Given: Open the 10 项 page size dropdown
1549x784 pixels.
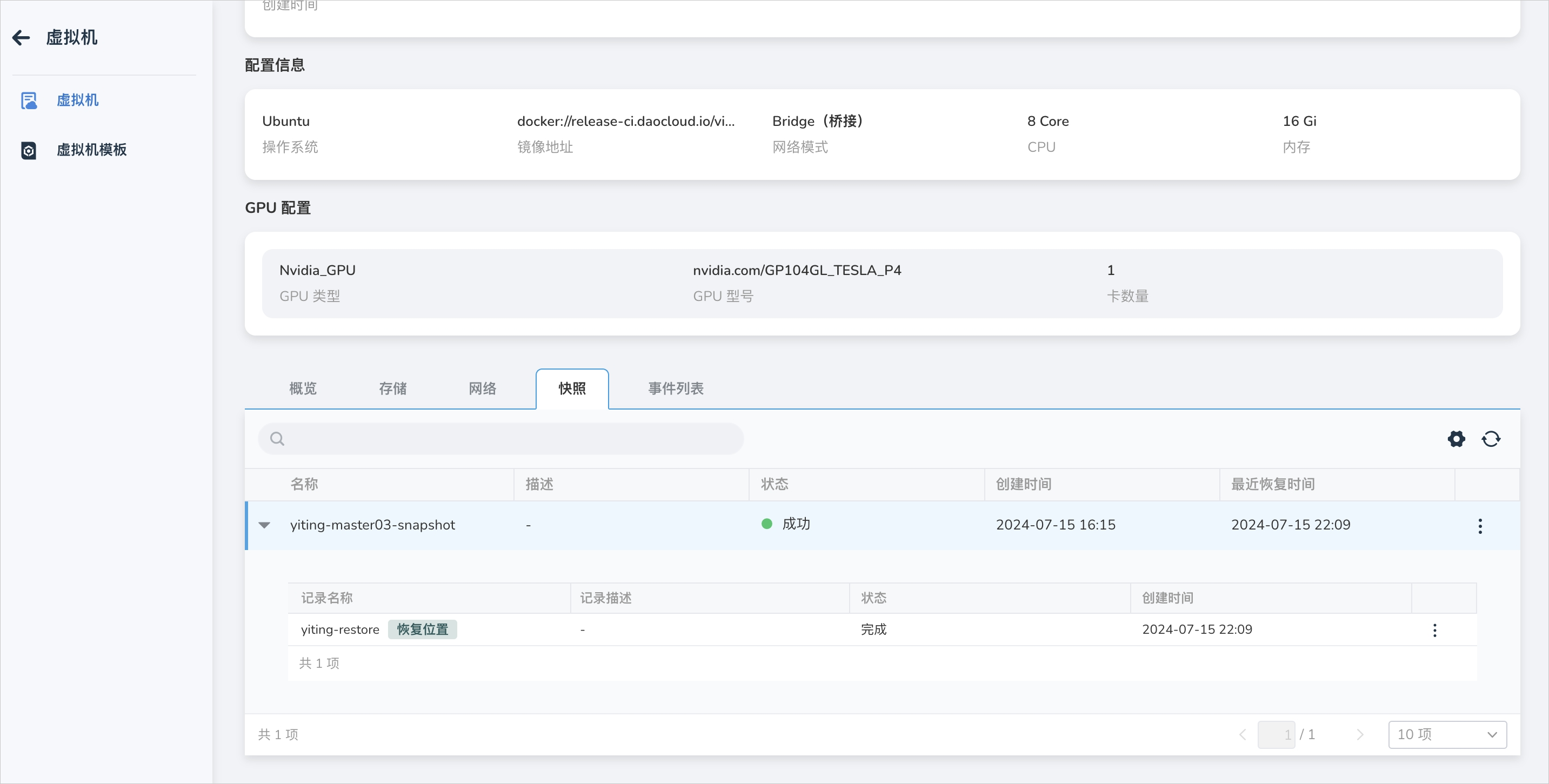Looking at the screenshot, I should click(1447, 735).
